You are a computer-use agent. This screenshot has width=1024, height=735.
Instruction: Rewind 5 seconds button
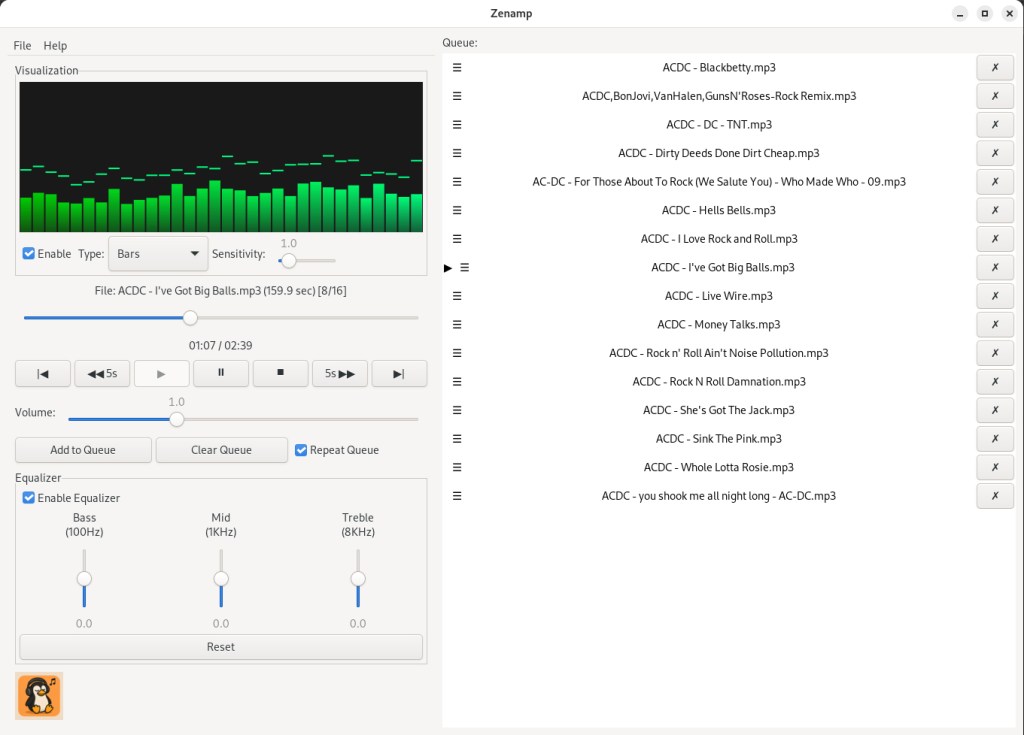pos(103,374)
